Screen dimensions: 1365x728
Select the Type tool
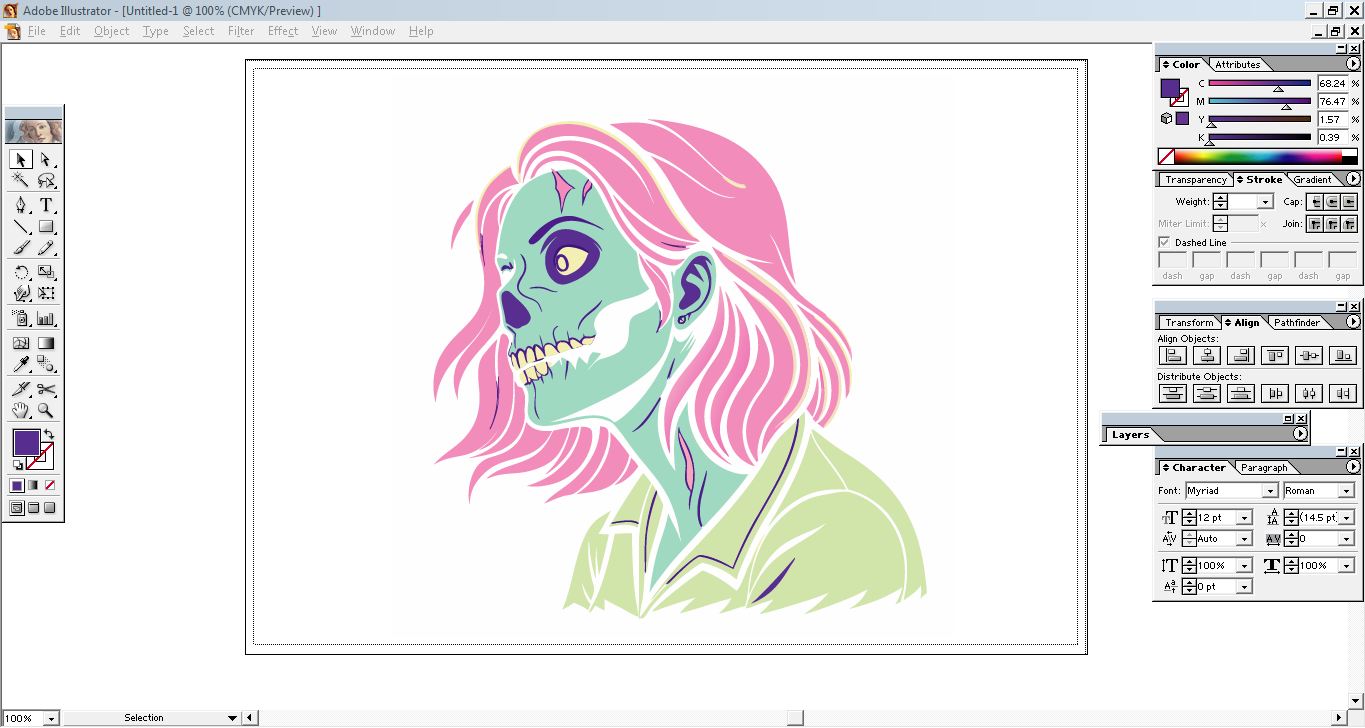pos(46,205)
